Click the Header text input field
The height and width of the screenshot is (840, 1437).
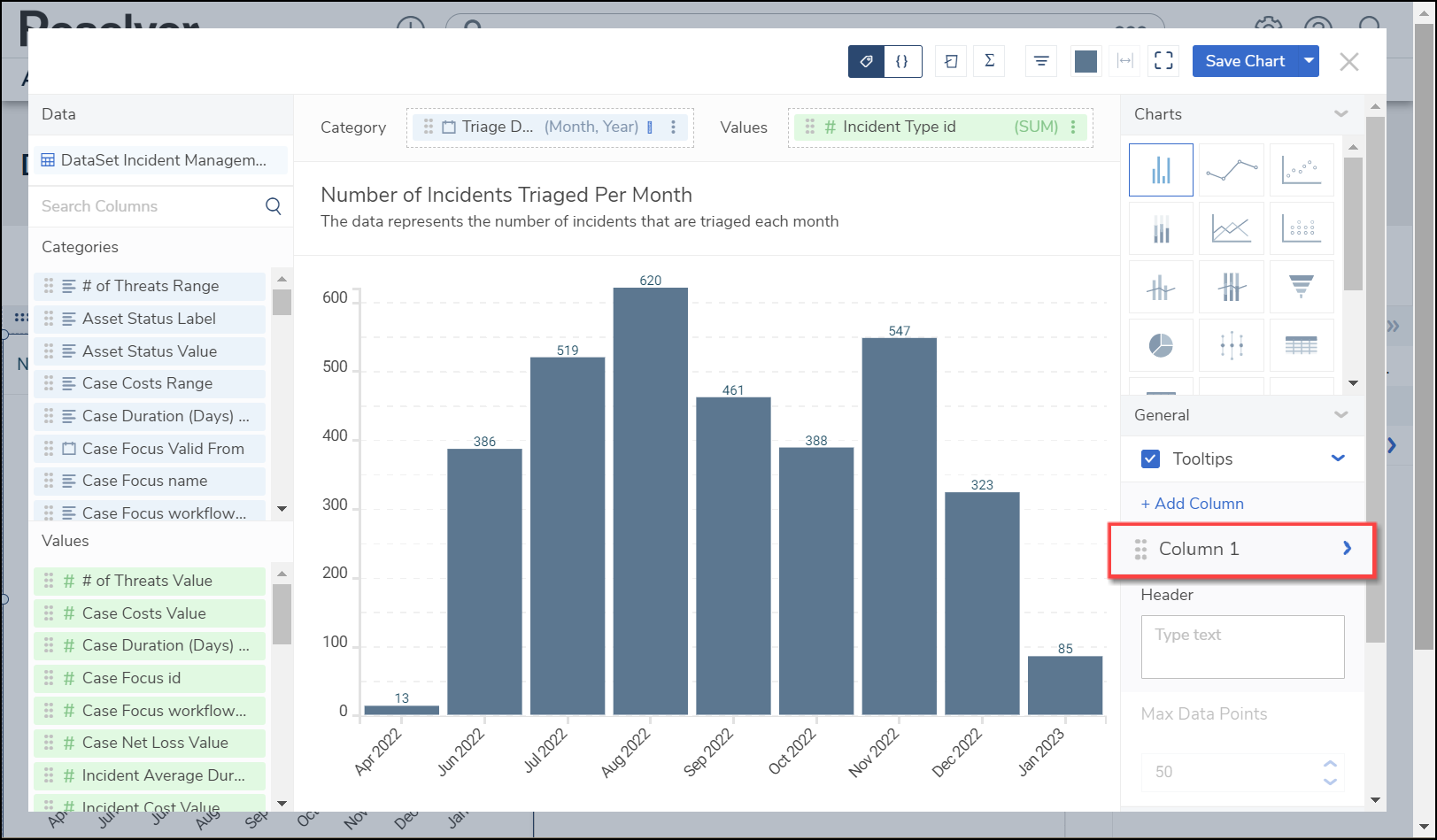(1242, 647)
